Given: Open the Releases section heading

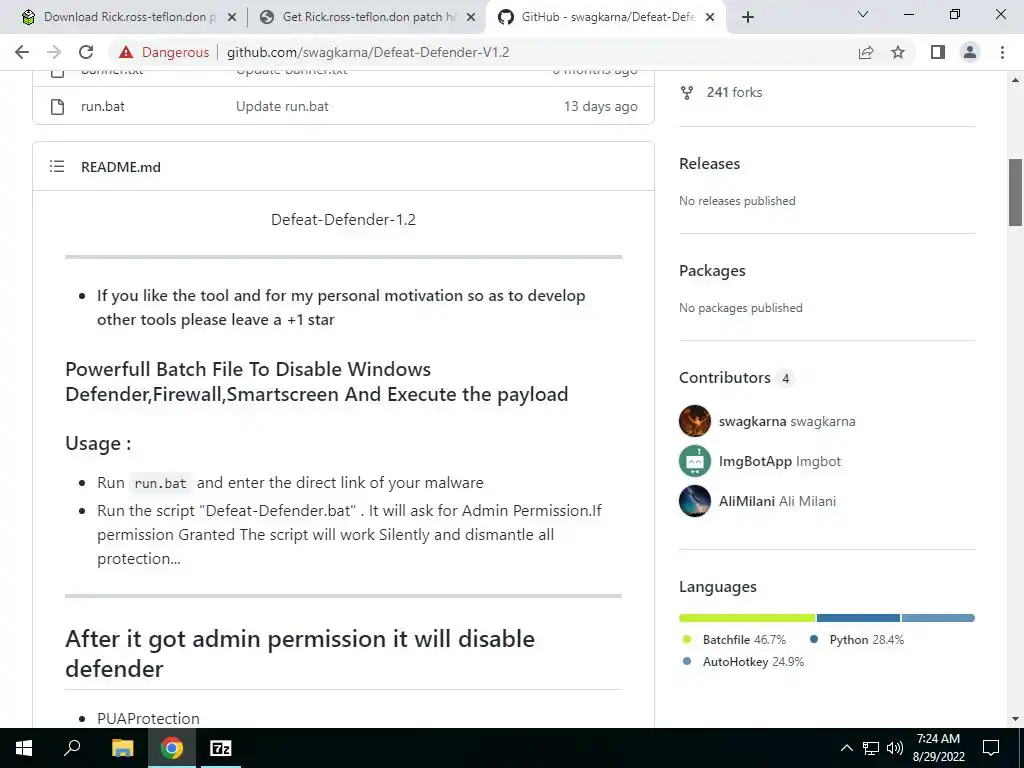Looking at the screenshot, I should pos(709,163).
